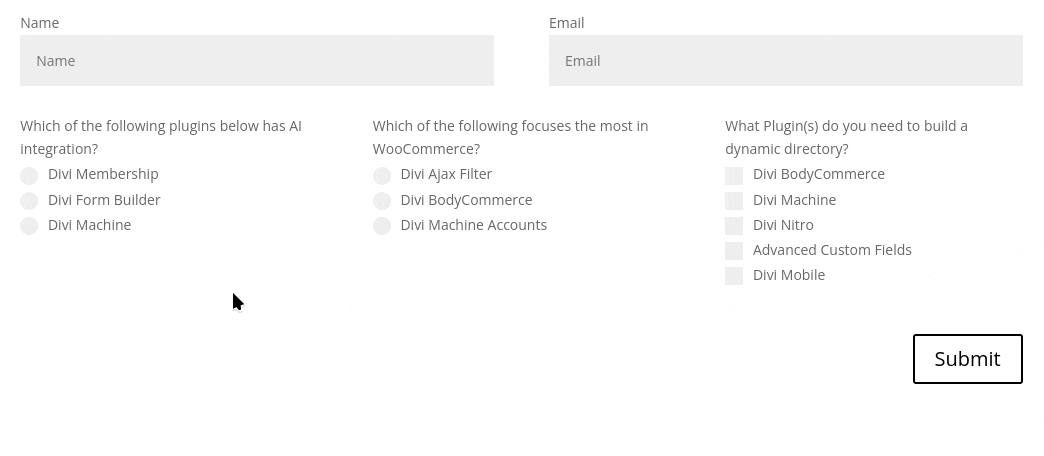Screen dimensions: 1044x456
Task: Click the Divi Membership option label
Action: coord(103,174)
